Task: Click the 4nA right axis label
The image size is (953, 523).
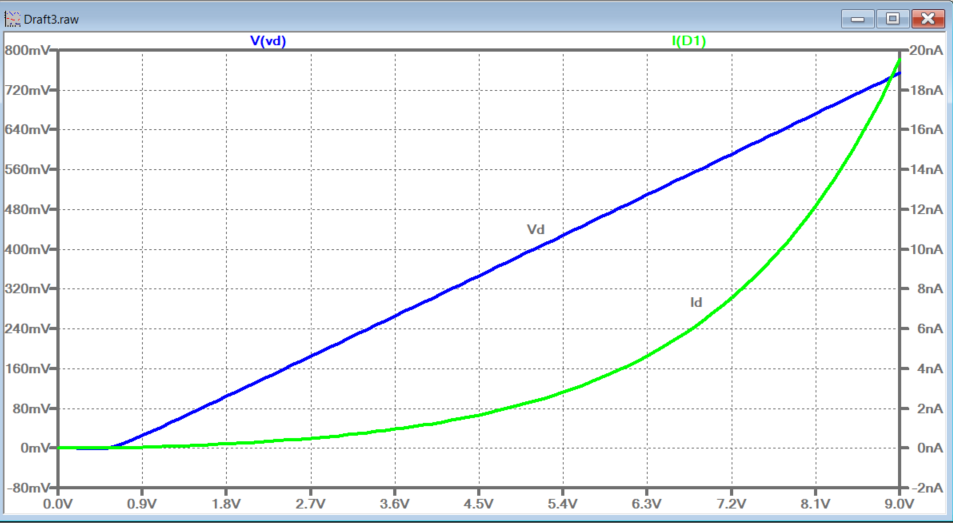Action: coord(928,369)
